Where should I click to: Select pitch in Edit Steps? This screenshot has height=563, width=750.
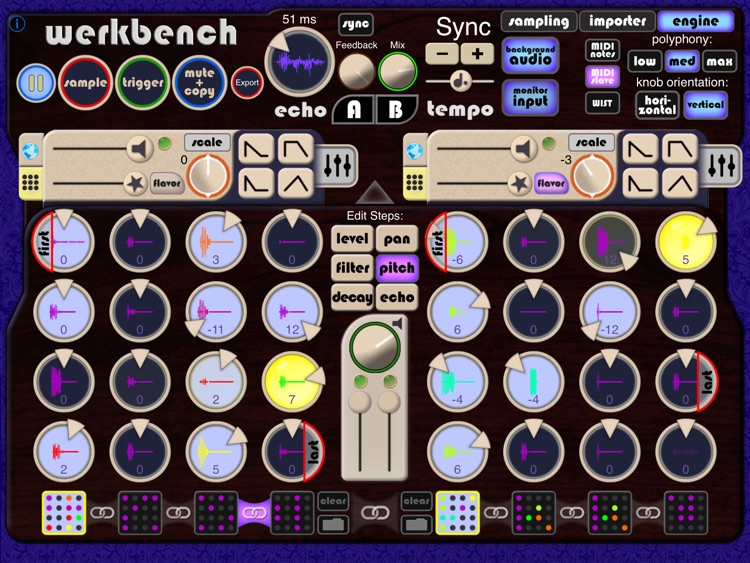(397, 268)
